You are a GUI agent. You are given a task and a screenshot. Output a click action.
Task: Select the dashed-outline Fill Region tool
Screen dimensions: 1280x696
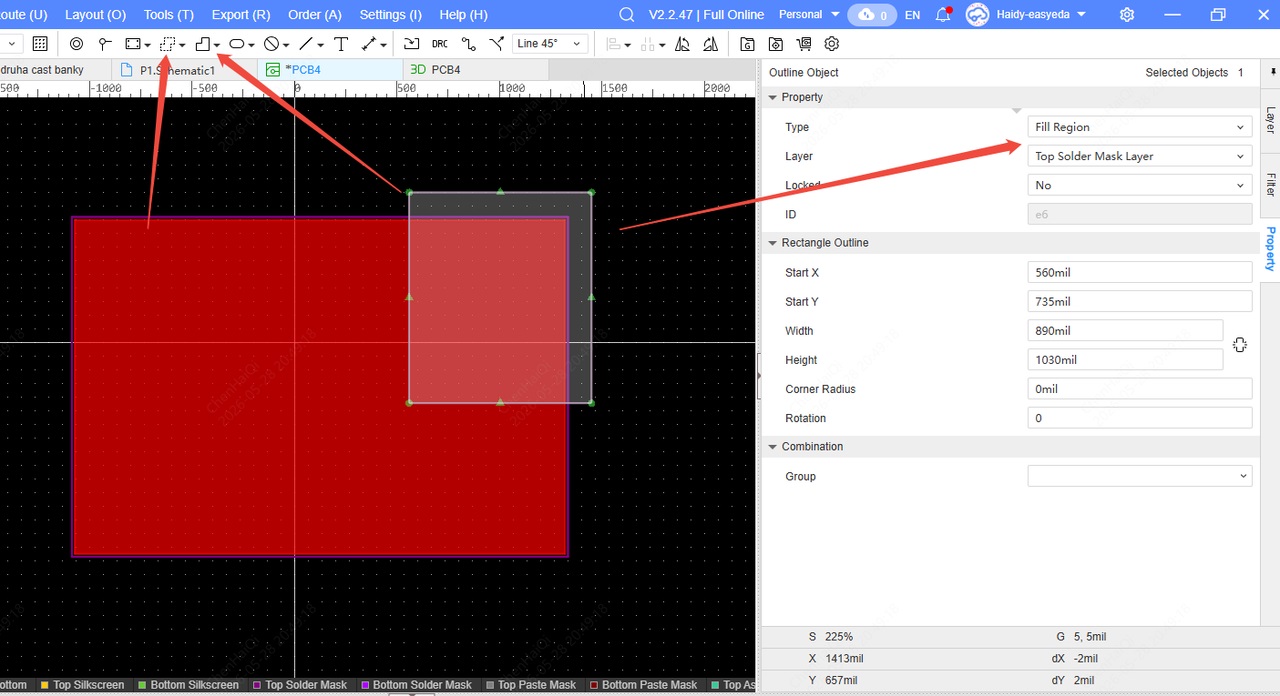(167, 44)
